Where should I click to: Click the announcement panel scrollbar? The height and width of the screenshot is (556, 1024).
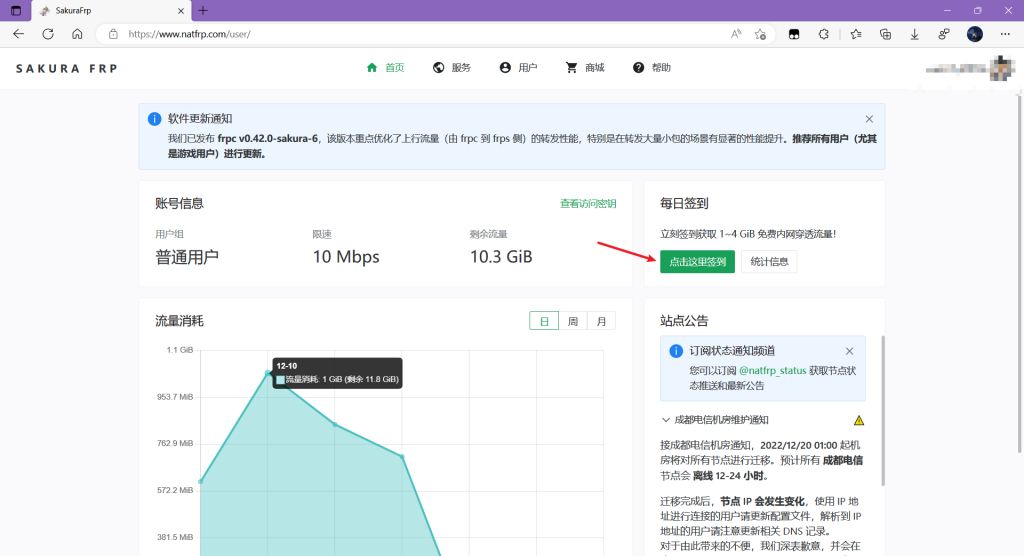point(883,410)
